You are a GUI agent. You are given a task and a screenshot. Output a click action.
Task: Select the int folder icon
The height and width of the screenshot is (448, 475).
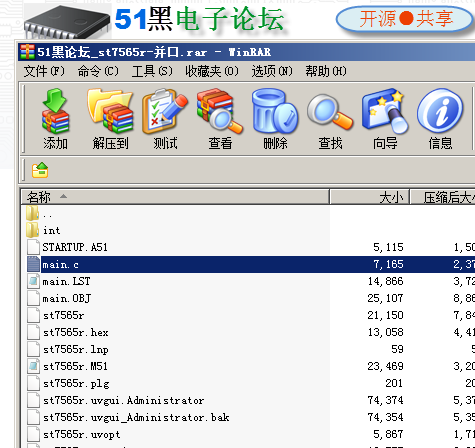pos(32,230)
